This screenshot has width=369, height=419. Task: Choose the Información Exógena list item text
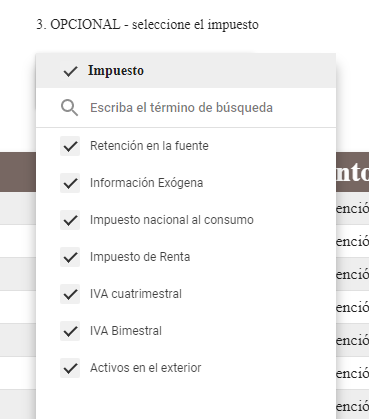click(x=146, y=183)
